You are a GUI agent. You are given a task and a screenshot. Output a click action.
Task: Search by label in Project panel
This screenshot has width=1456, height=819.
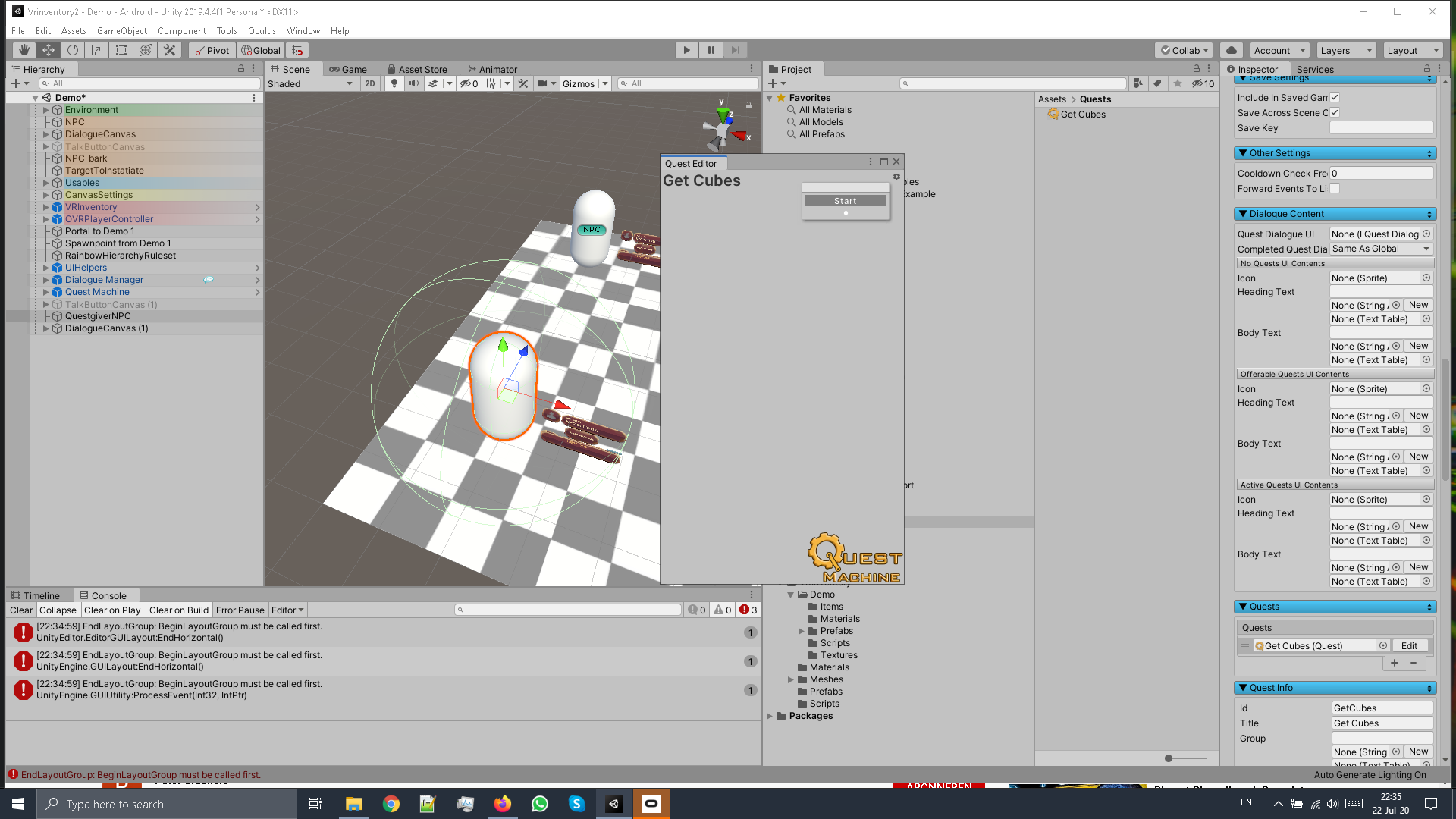pyautogui.click(x=1157, y=83)
